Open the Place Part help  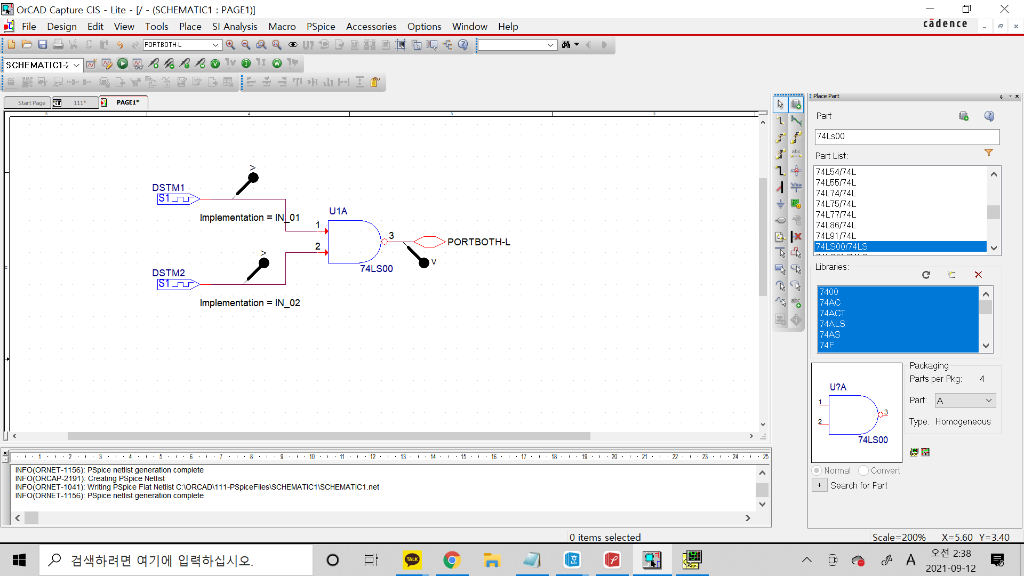[x=988, y=116]
